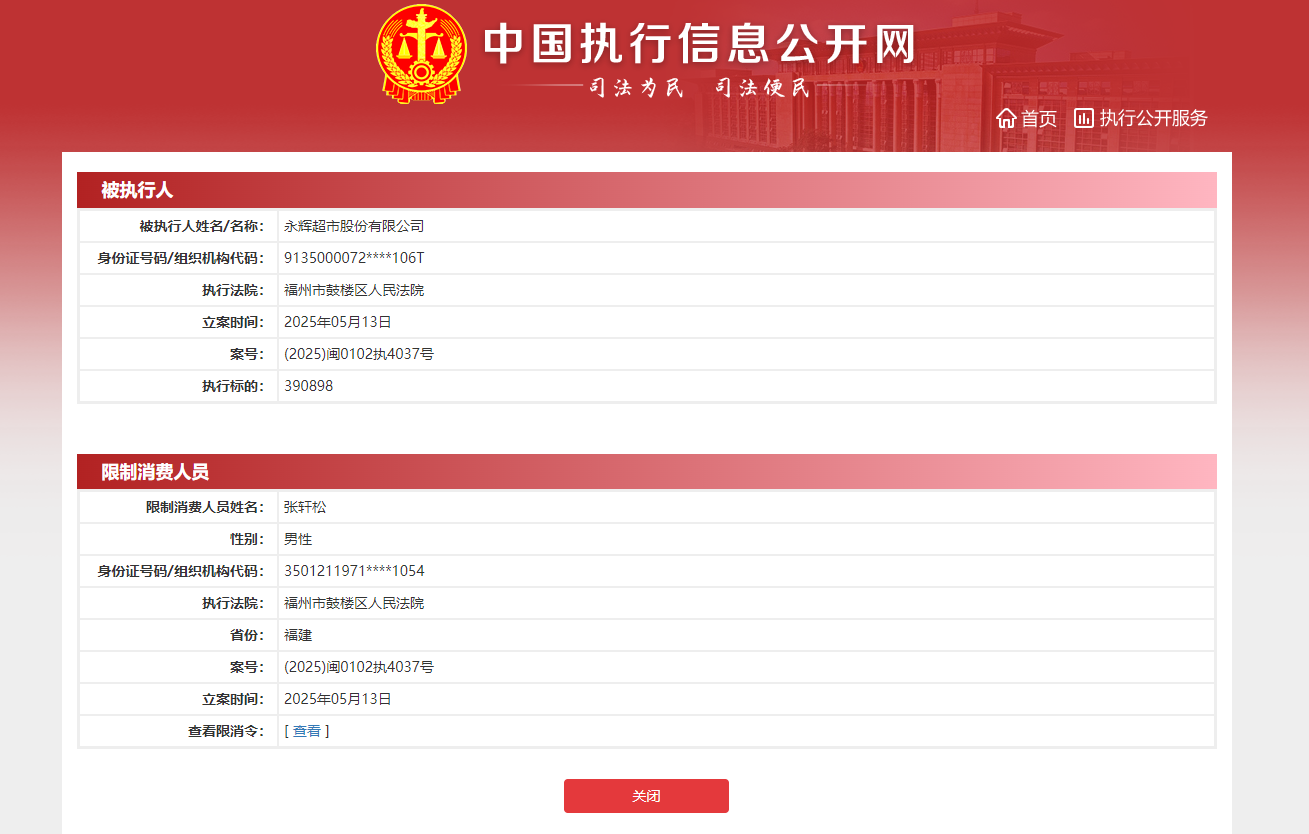Click the ID number 3501211971****1054
Image resolution: width=1309 pixels, height=834 pixels.
click(354, 571)
